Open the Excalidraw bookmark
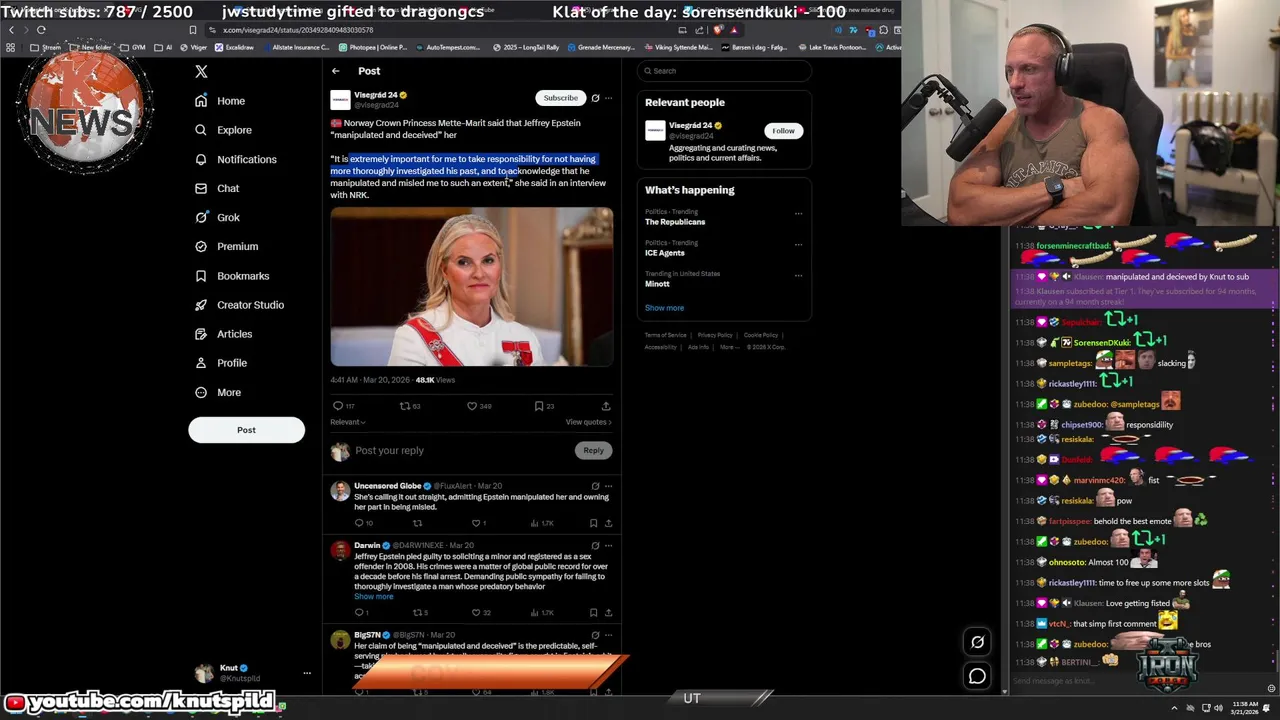This screenshot has width=1280, height=720. pos(235,47)
